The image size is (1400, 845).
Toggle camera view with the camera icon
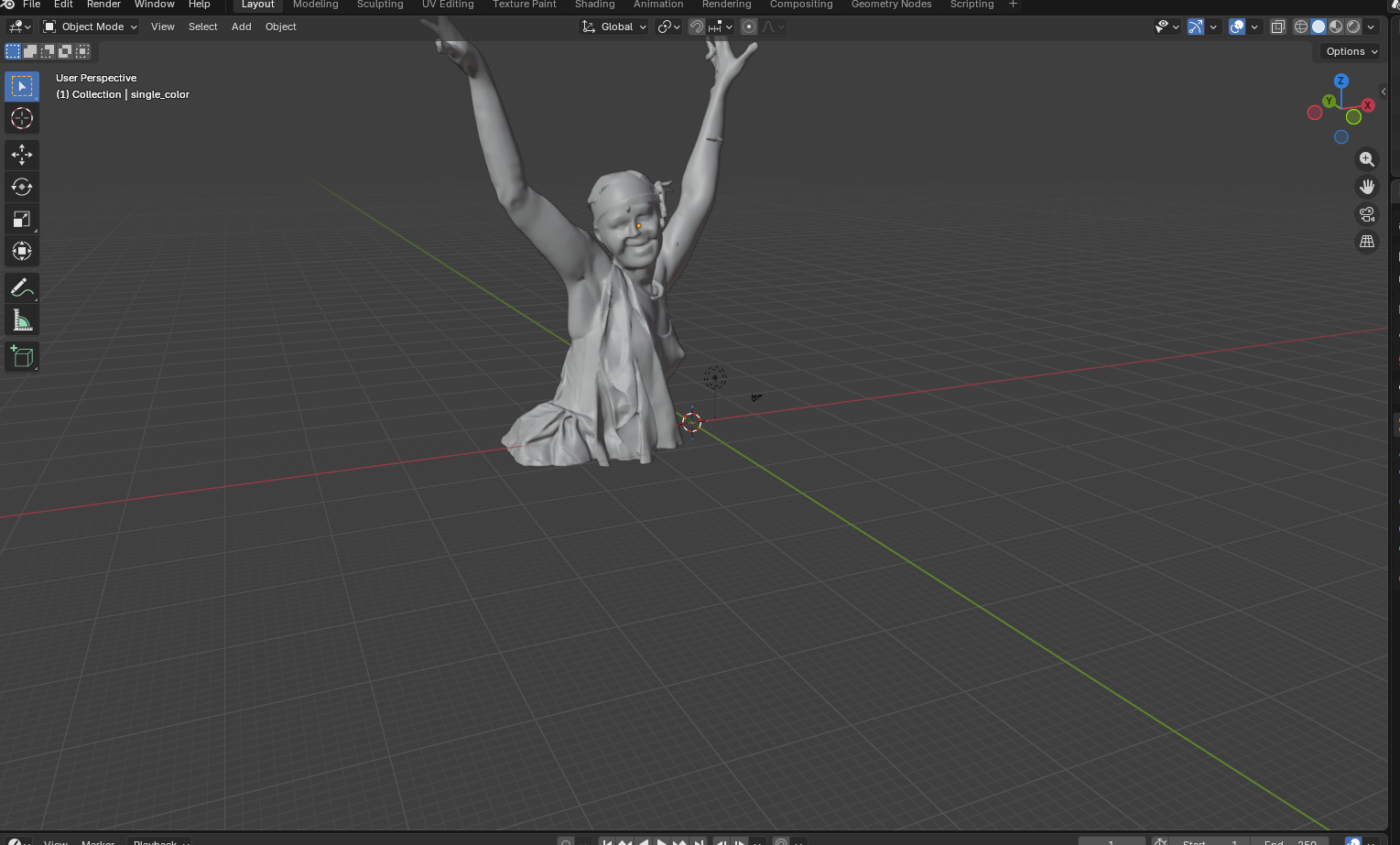(x=1367, y=214)
